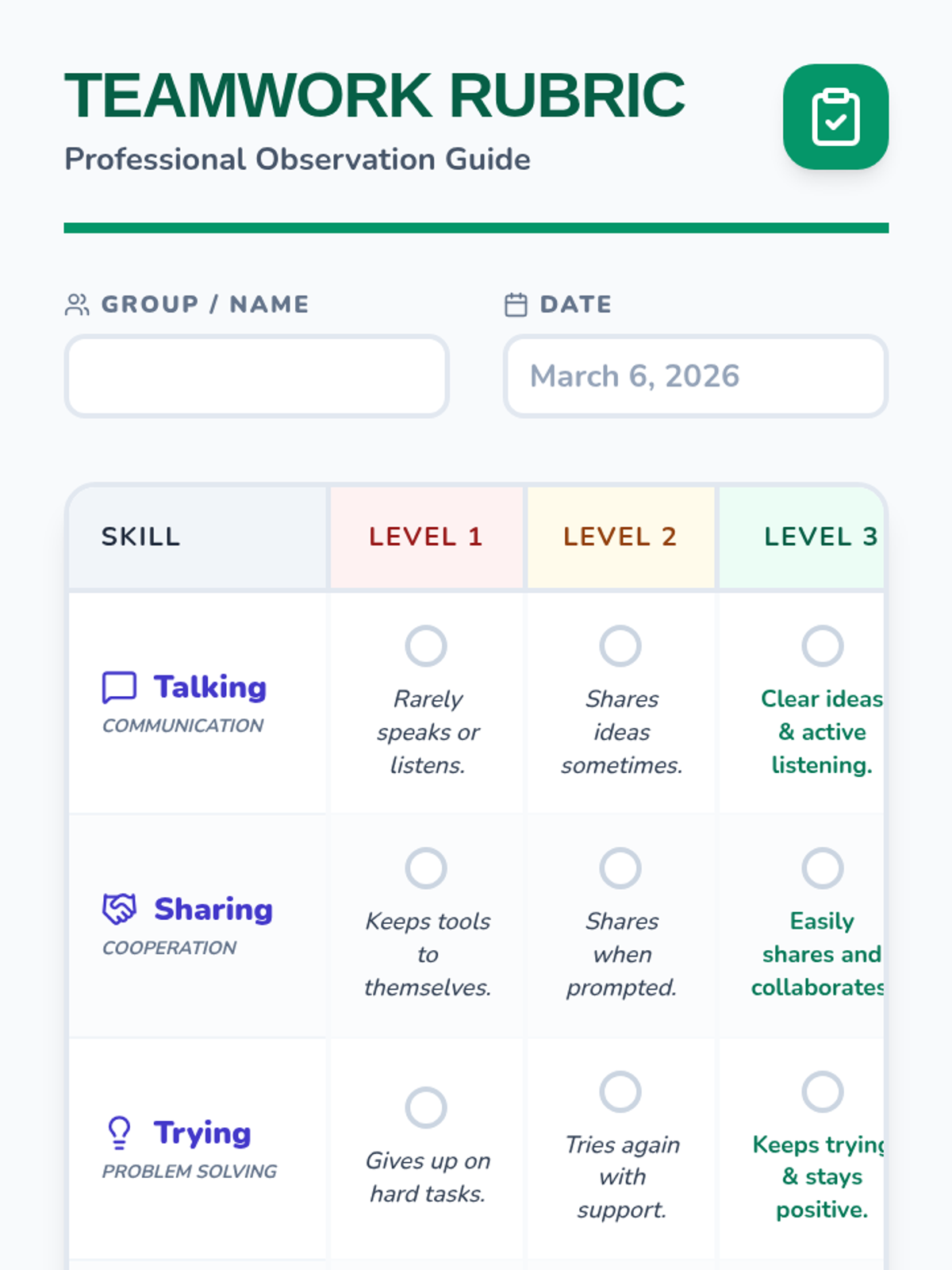The height and width of the screenshot is (1270, 952).
Task: Click the Trying lightbulb icon
Action: 120,1133
